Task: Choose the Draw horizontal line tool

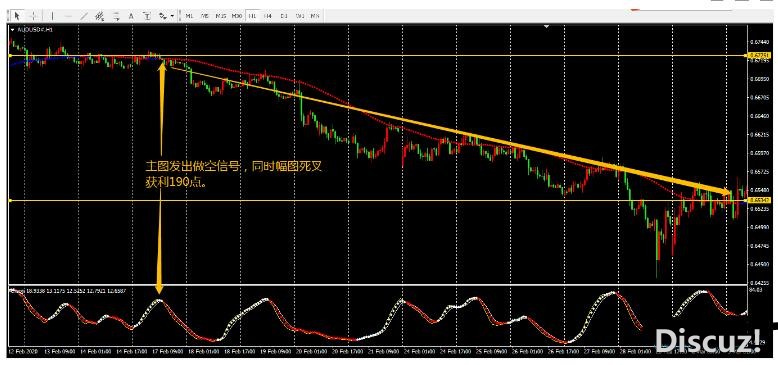Action: coord(68,15)
